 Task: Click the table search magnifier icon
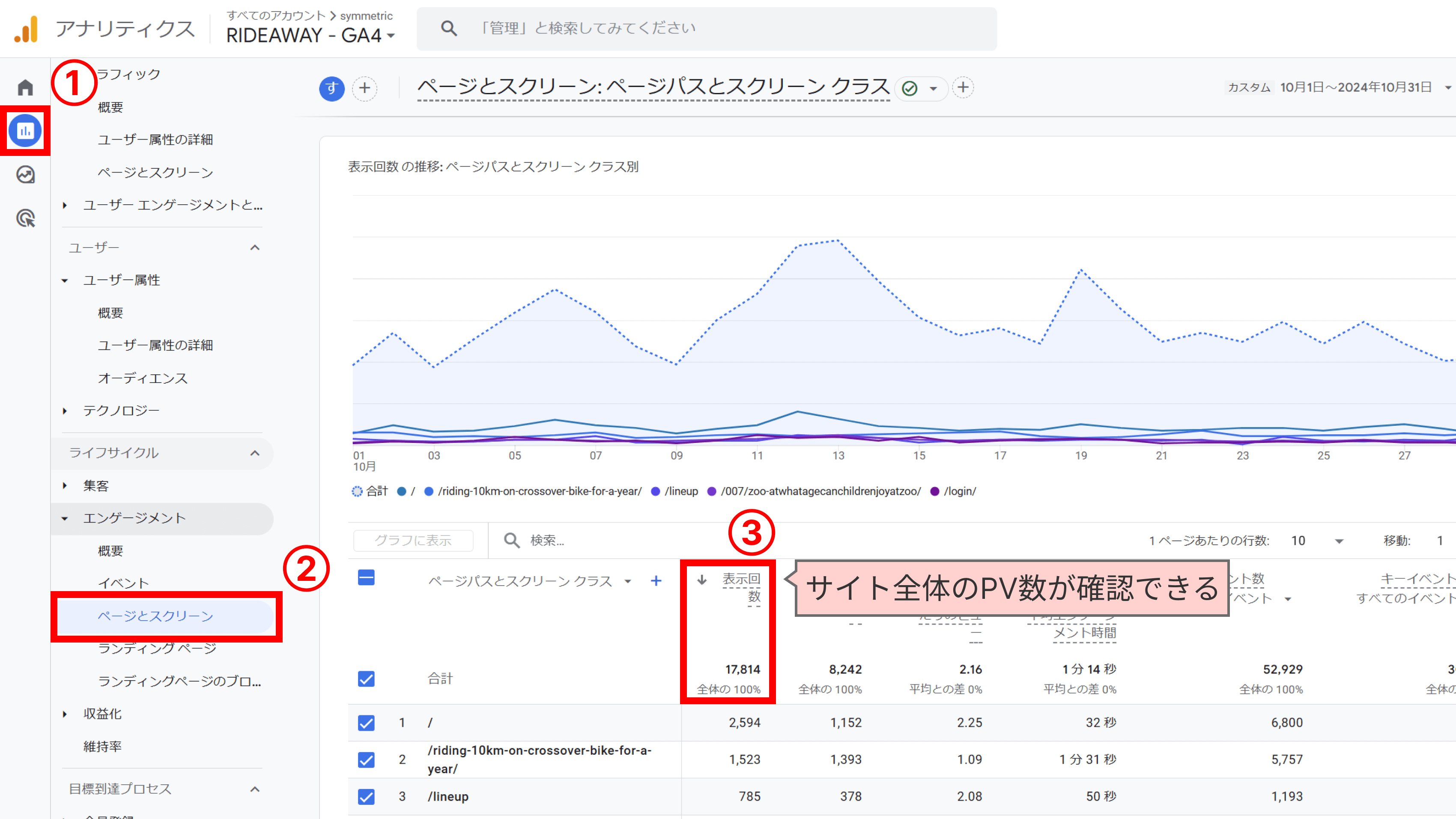[512, 540]
